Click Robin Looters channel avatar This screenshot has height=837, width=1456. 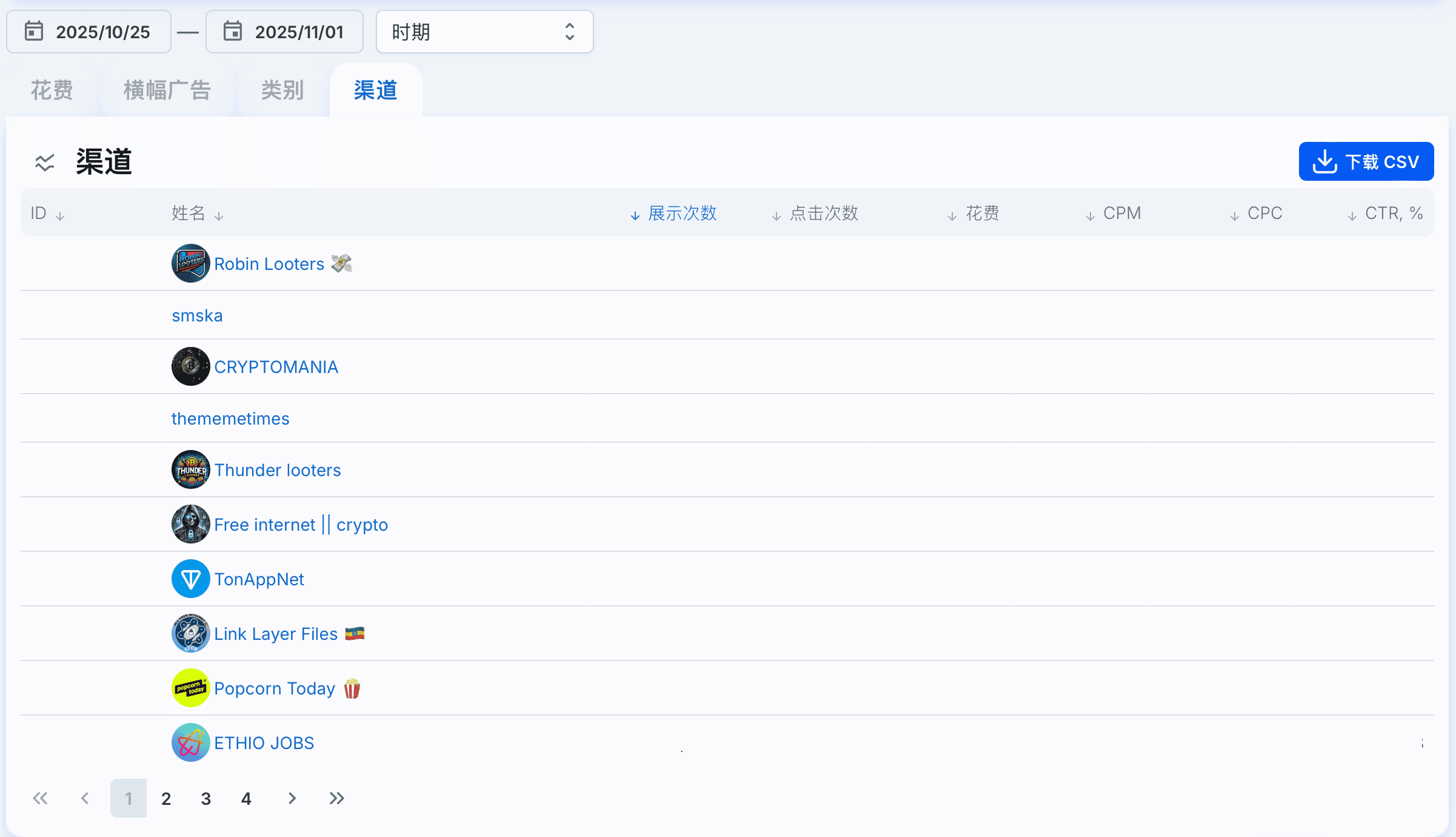click(190, 264)
